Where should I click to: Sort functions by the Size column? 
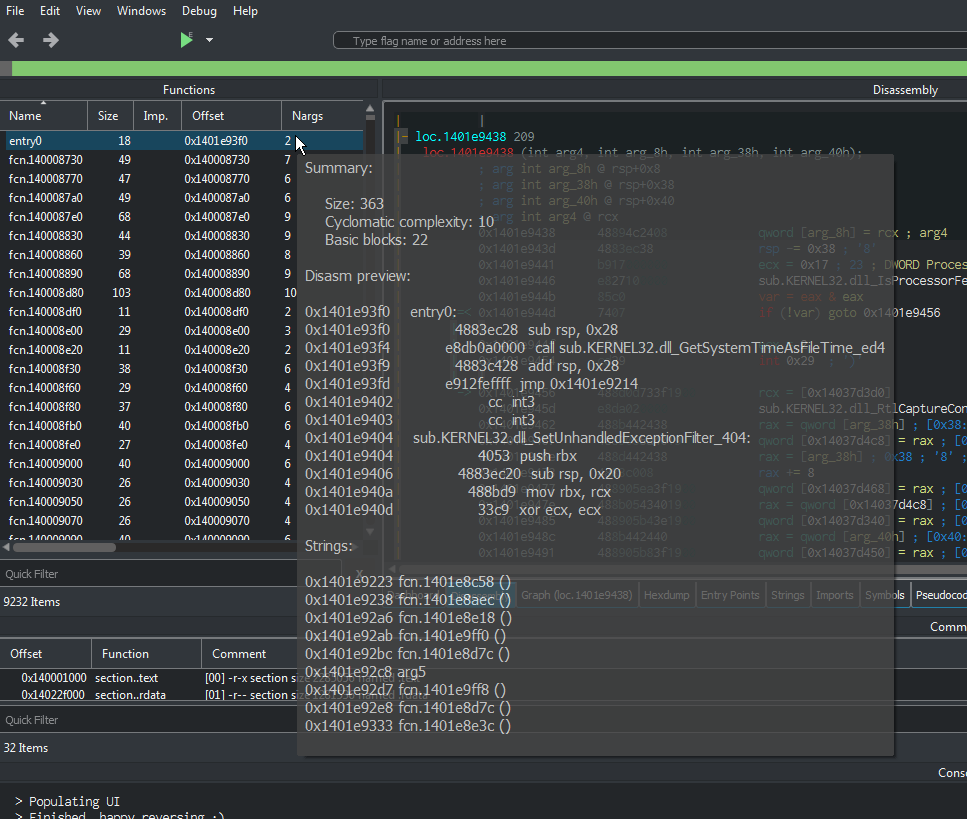coord(110,115)
